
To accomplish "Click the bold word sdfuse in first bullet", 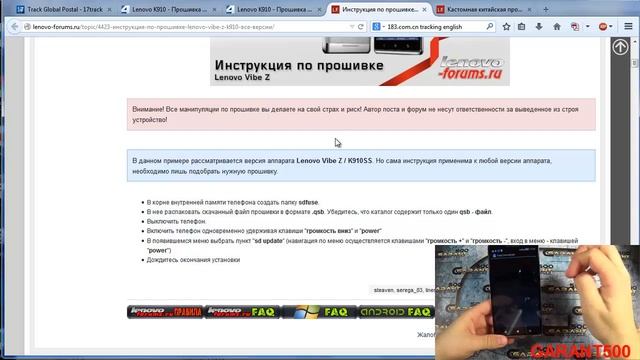I will pos(308,202).
